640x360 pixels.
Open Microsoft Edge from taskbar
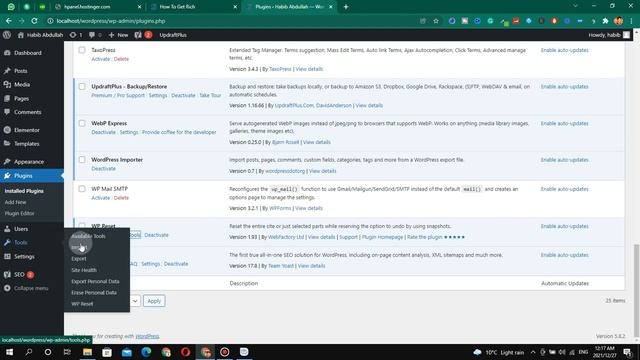[x=146, y=352]
